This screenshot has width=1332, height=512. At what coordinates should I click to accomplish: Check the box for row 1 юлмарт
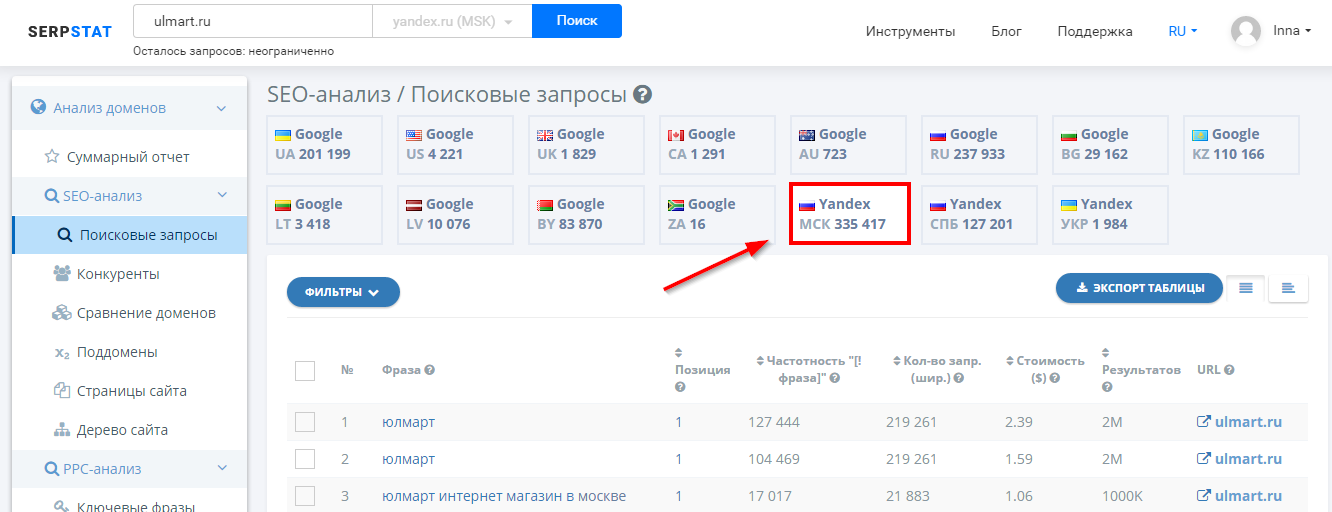(x=305, y=422)
